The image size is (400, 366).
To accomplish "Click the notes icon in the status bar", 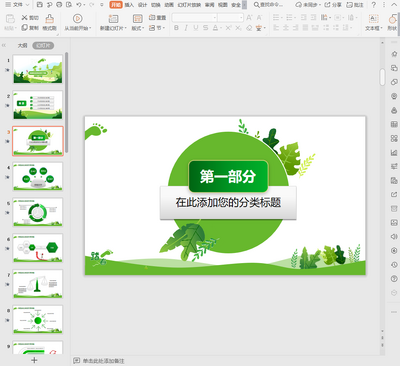I will [77, 361].
